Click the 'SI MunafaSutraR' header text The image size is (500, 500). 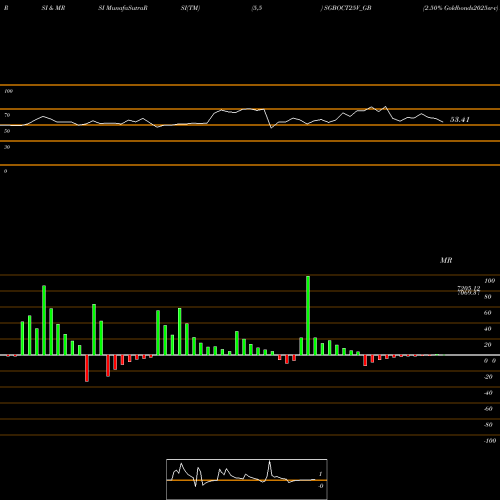pyautogui.click(x=123, y=8)
